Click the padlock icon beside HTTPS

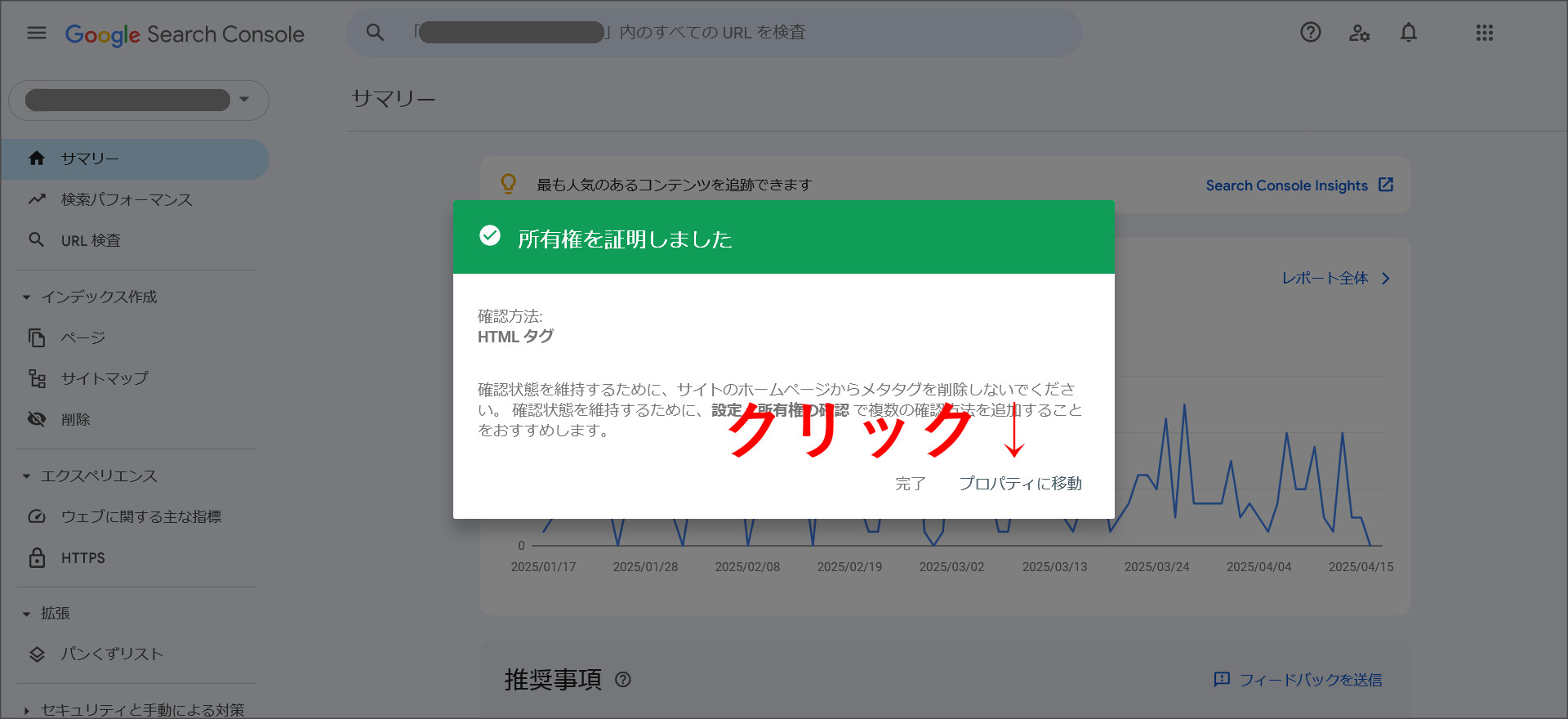[x=37, y=558]
